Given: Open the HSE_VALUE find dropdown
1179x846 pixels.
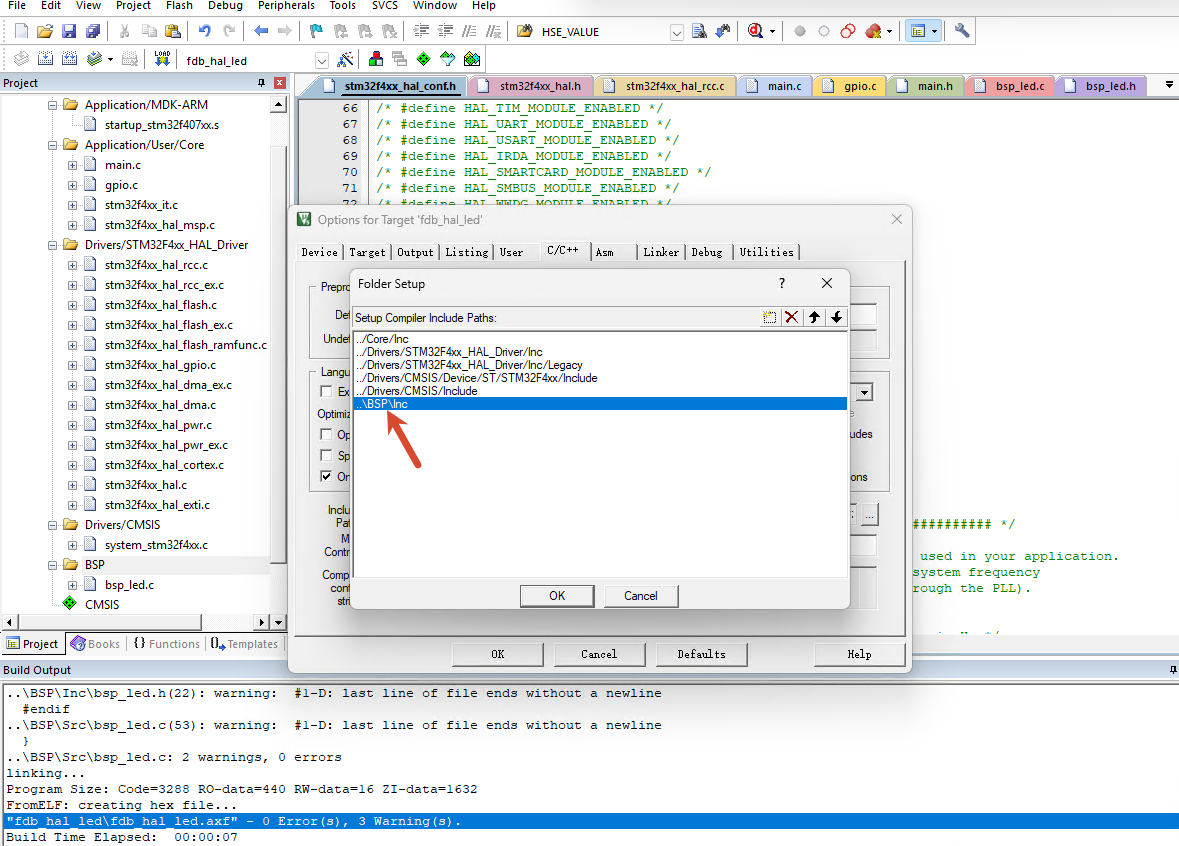Looking at the screenshot, I should coord(677,32).
